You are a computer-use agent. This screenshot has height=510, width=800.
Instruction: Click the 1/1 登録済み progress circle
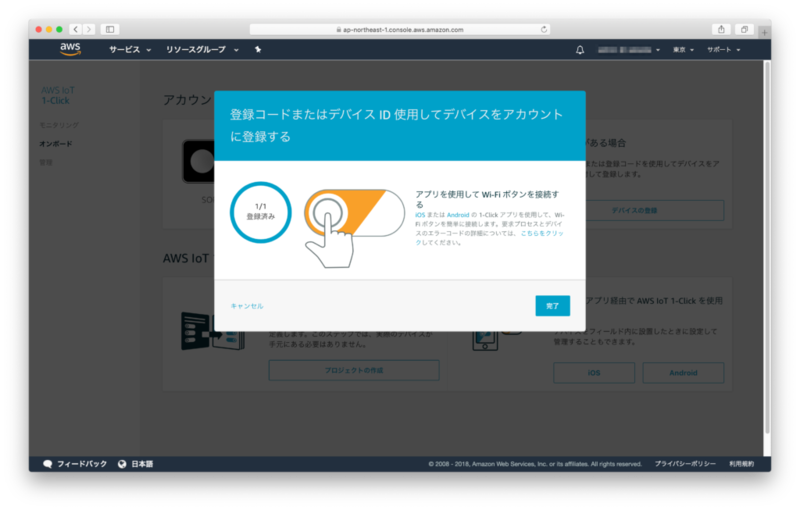click(261, 212)
